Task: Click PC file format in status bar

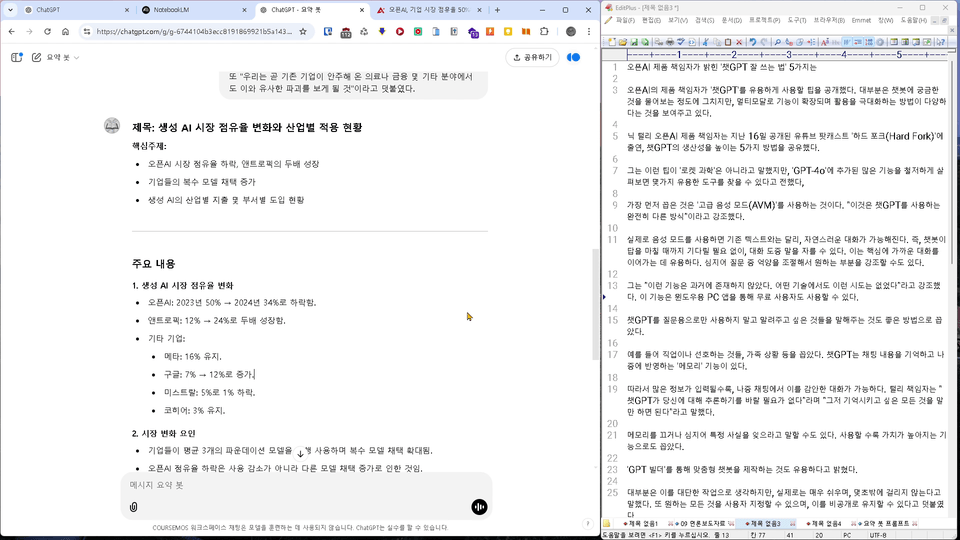Action: click(x=847, y=534)
